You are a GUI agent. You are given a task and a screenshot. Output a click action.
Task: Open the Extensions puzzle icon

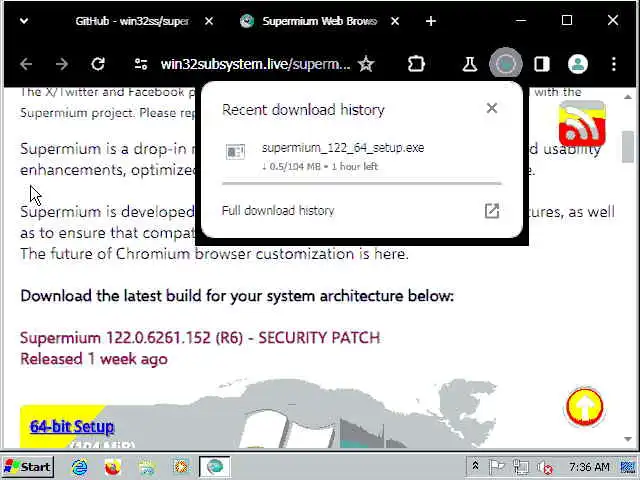coord(416,64)
